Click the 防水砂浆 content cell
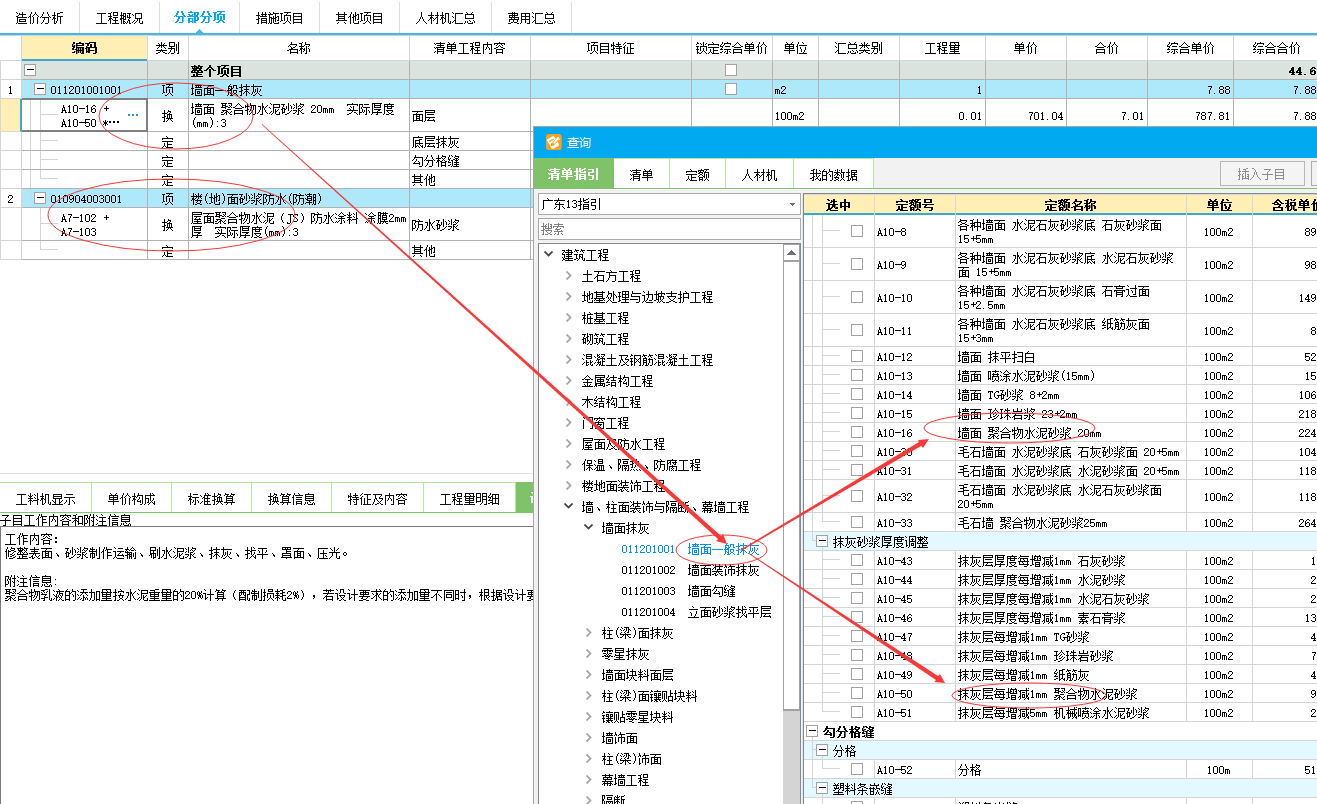The image size is (1317, 804). coord(470,225)
